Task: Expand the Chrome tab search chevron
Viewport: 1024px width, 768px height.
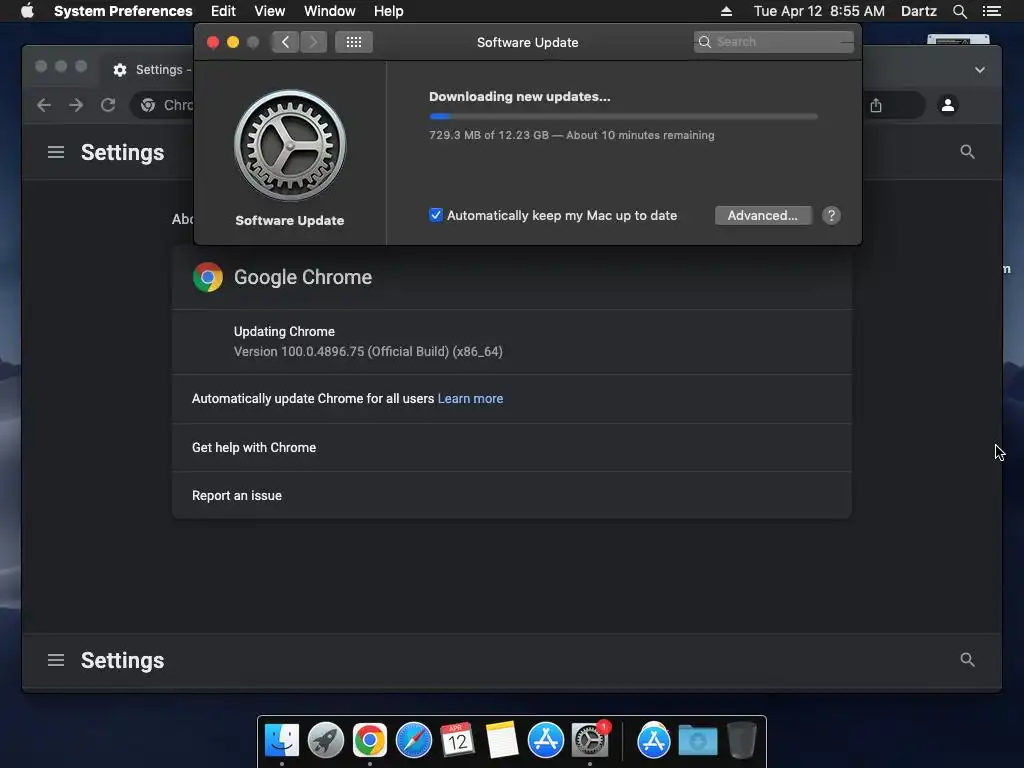Action: point(980,70)
